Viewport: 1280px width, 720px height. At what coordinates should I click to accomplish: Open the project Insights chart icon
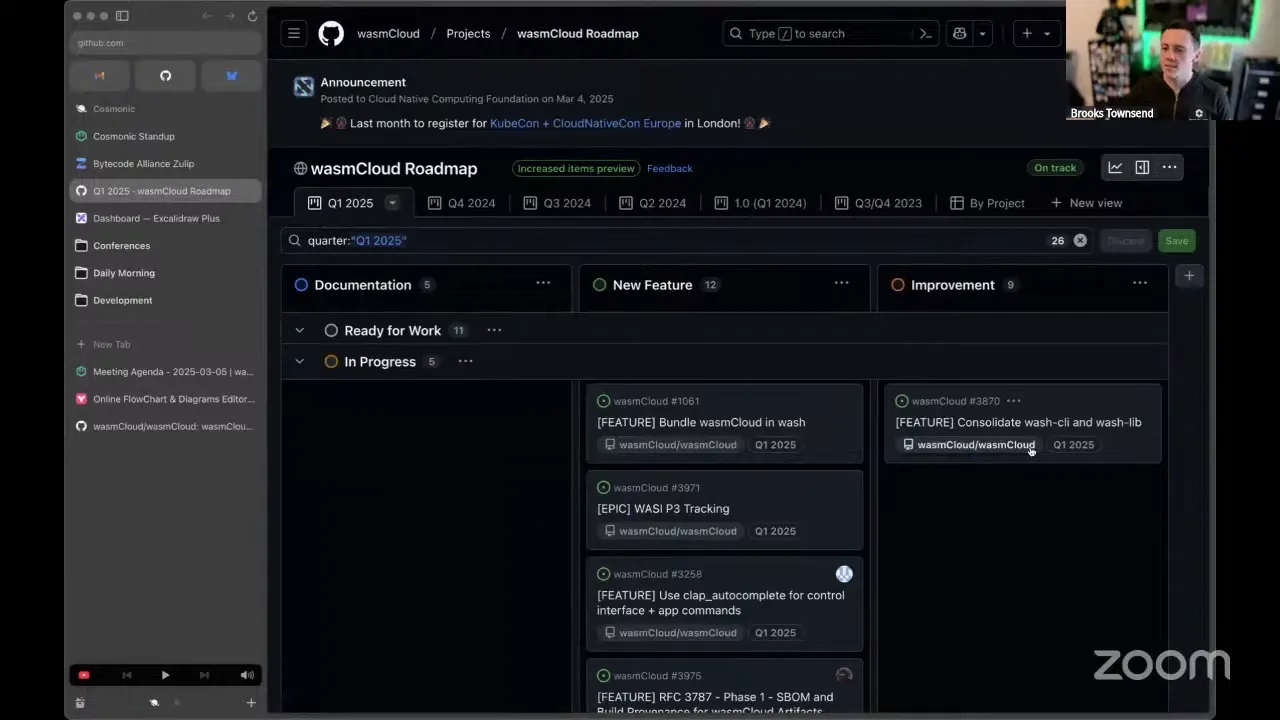tap(1115, 167)
